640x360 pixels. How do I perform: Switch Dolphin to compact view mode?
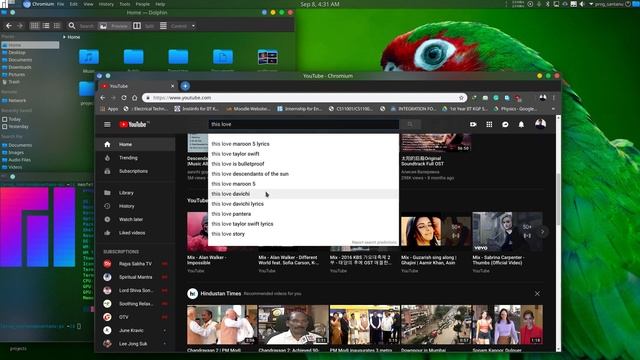tap(46, 26)
